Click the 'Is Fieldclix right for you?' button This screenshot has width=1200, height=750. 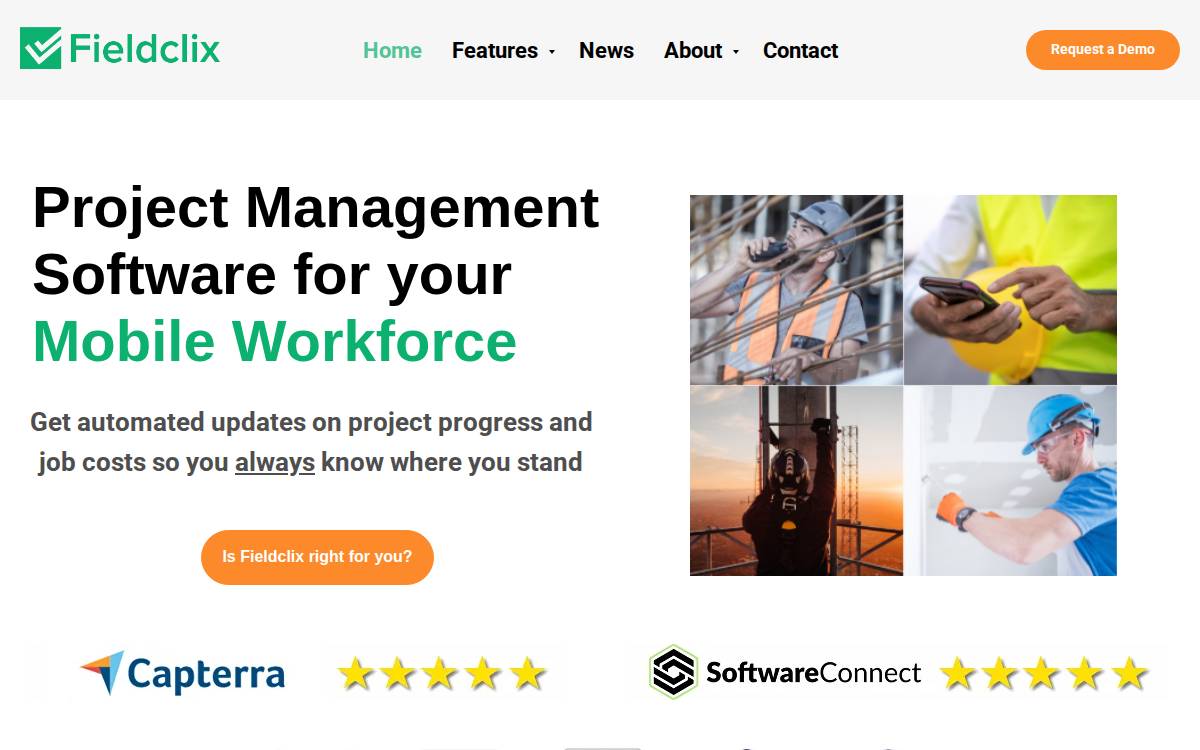click(x=317, y=556)
